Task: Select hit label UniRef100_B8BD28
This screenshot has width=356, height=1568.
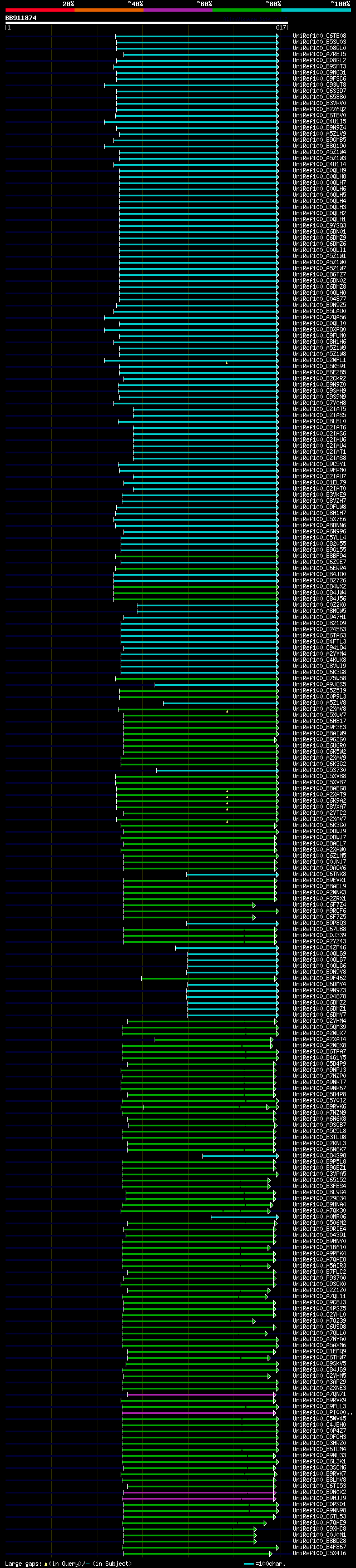Action: click(x=319, y=1541)
